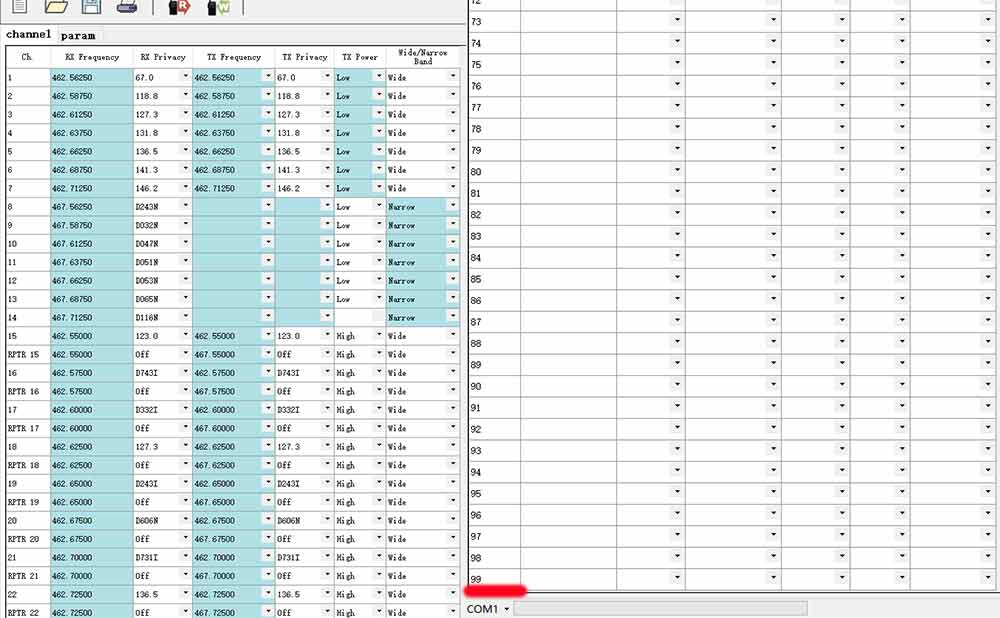
Task: Click RX Frequency 462.72500 for channel 22
Action: [x=92, y=595]
